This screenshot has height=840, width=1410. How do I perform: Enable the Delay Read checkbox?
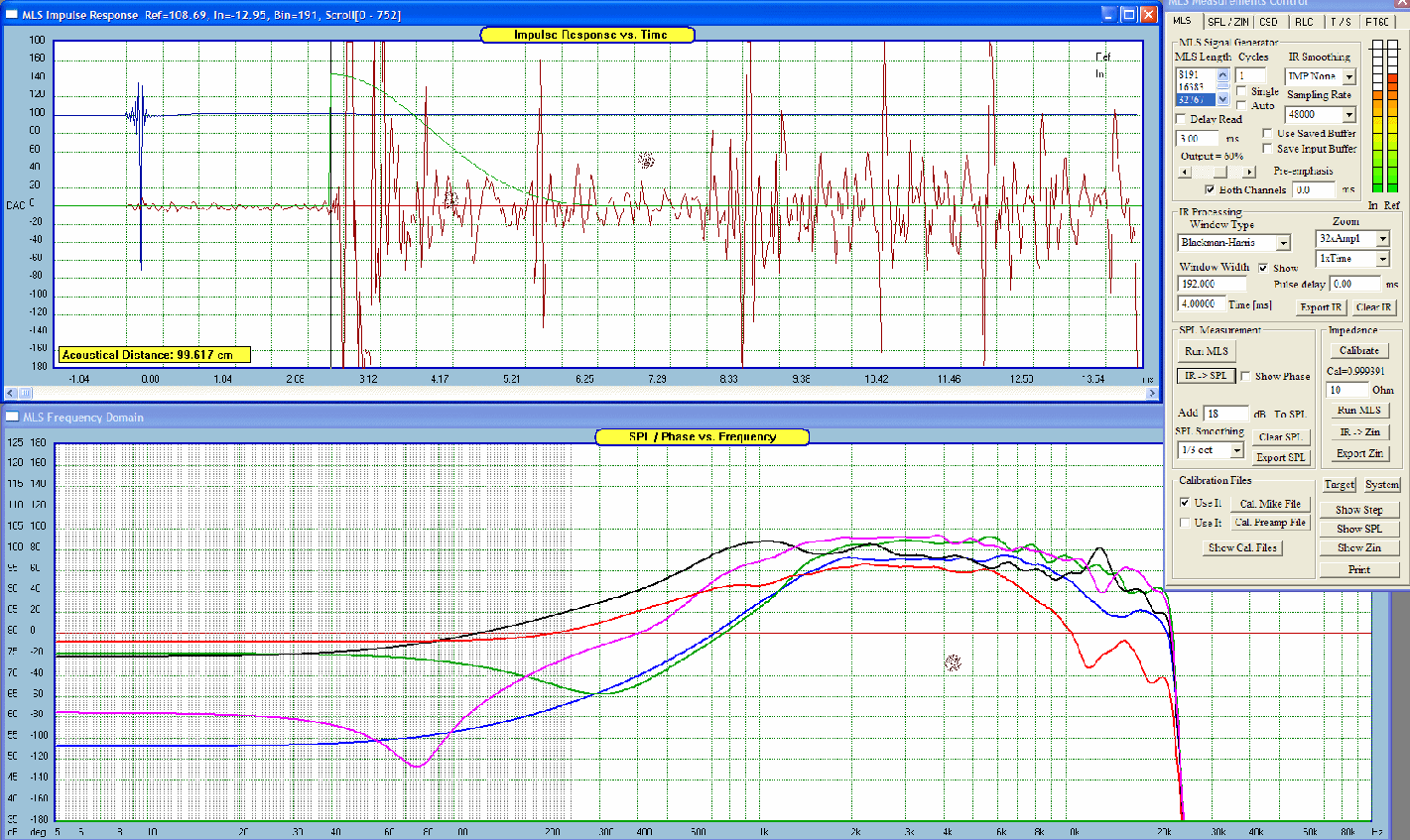[x=1181, y=119]
